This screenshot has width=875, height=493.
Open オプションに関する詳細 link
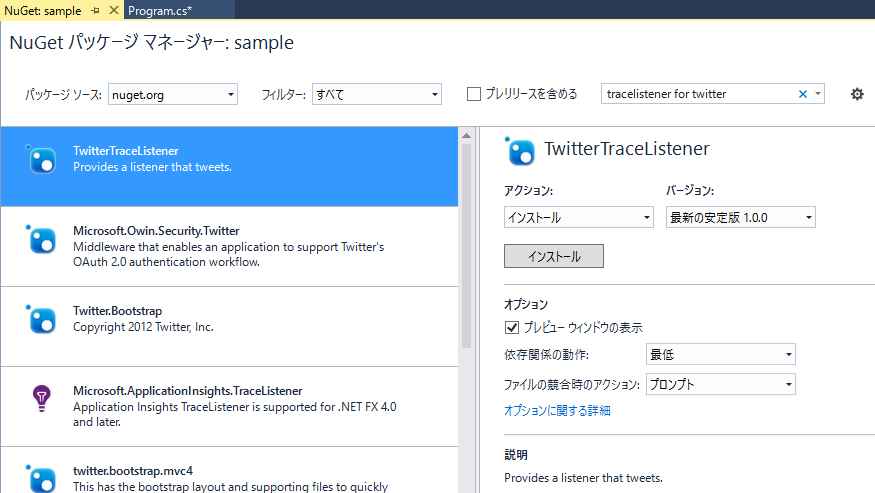tap(557, 410)
